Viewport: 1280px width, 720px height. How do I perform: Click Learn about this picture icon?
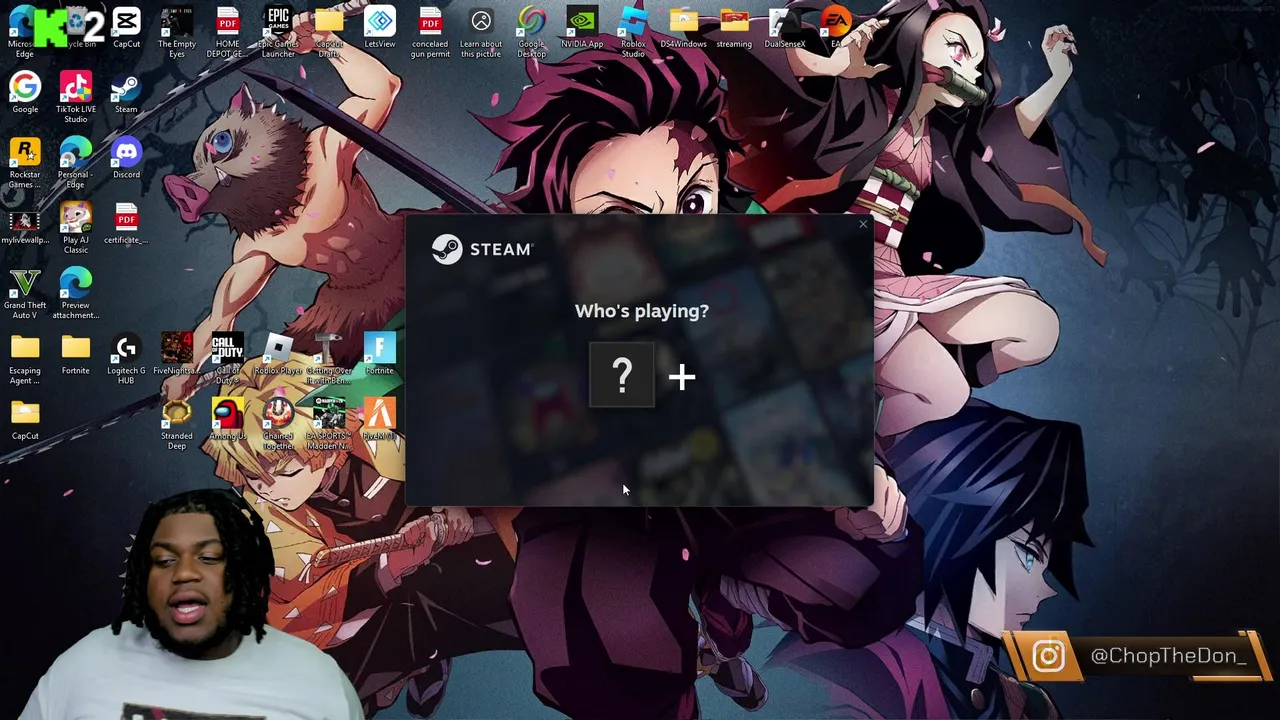coord(481,33)
